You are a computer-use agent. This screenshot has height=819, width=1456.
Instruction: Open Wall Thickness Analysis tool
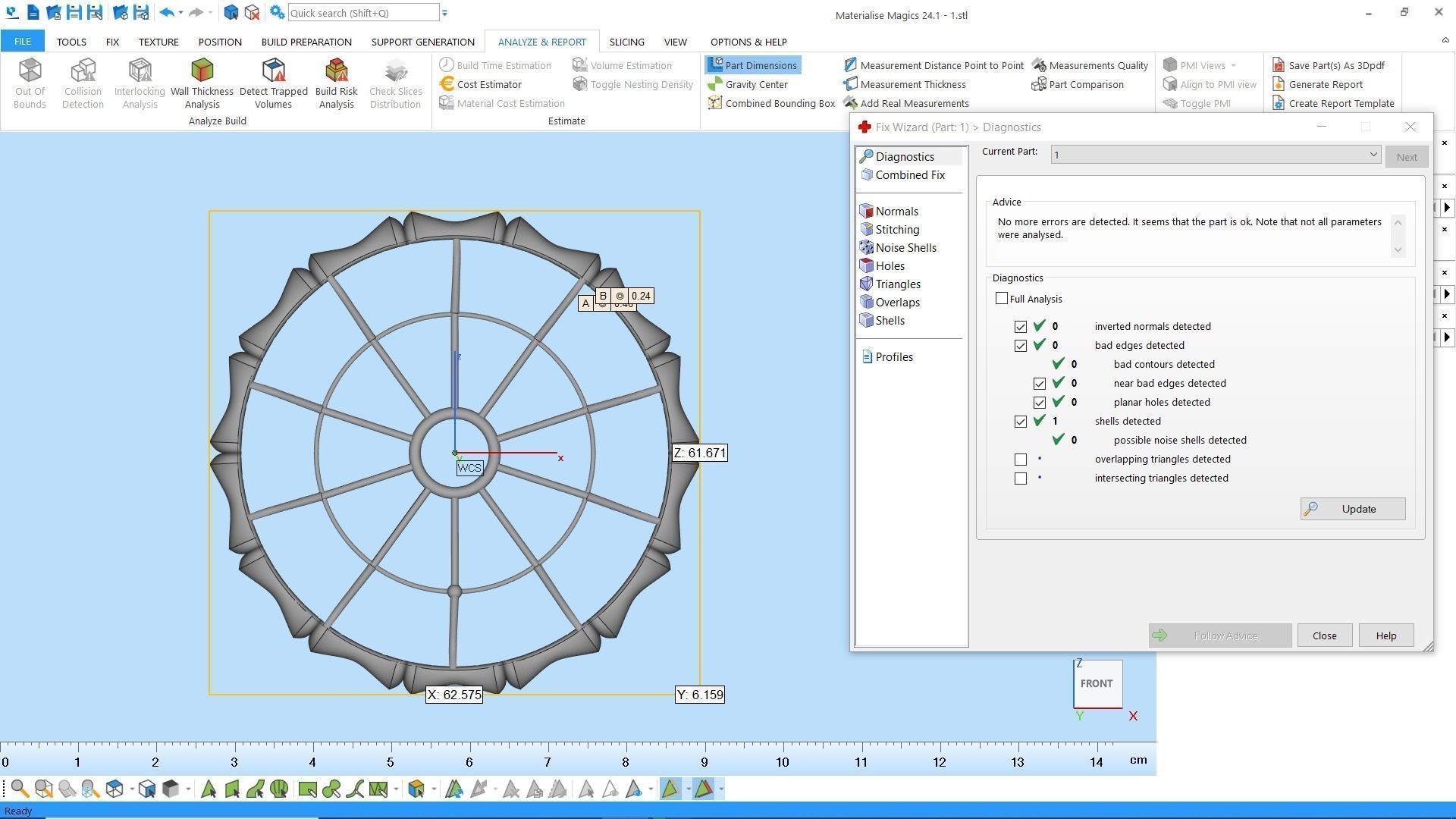(x=202, y=83)
